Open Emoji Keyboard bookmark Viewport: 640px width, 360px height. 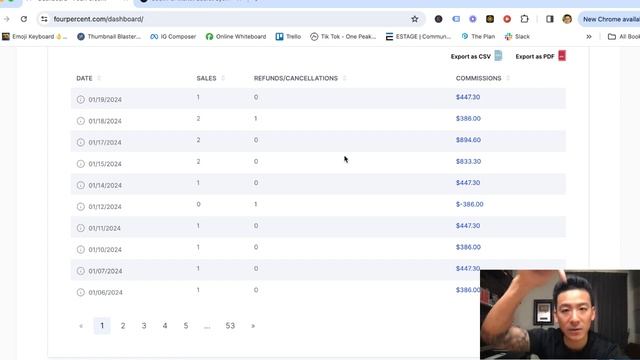[35, 37]
